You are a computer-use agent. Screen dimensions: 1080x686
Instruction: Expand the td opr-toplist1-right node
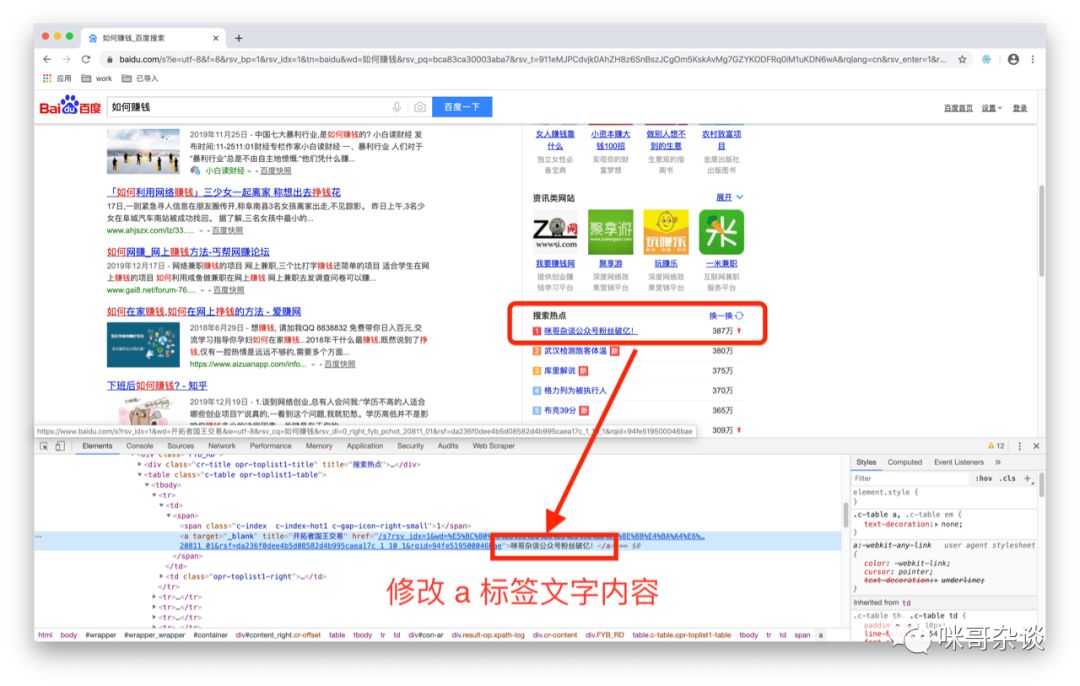(x=162, y=576)
